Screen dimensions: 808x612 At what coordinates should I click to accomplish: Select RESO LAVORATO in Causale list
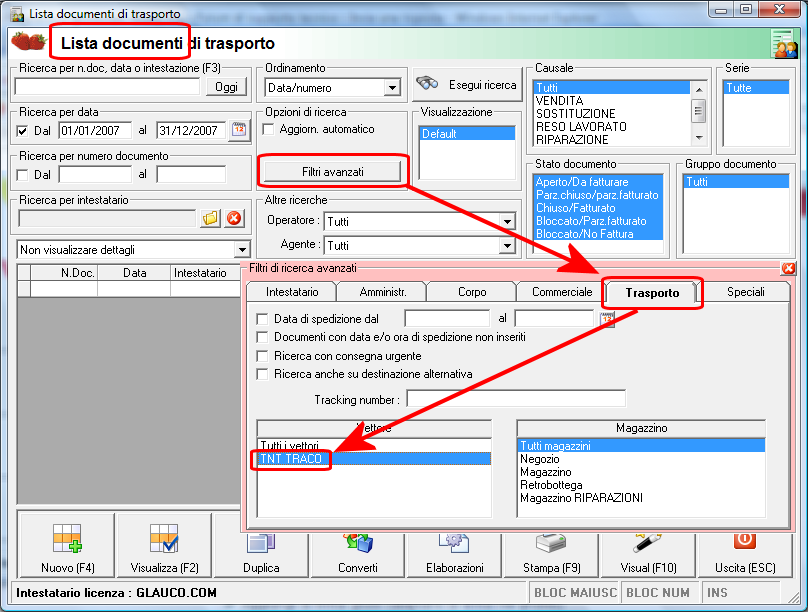(611, 127)
